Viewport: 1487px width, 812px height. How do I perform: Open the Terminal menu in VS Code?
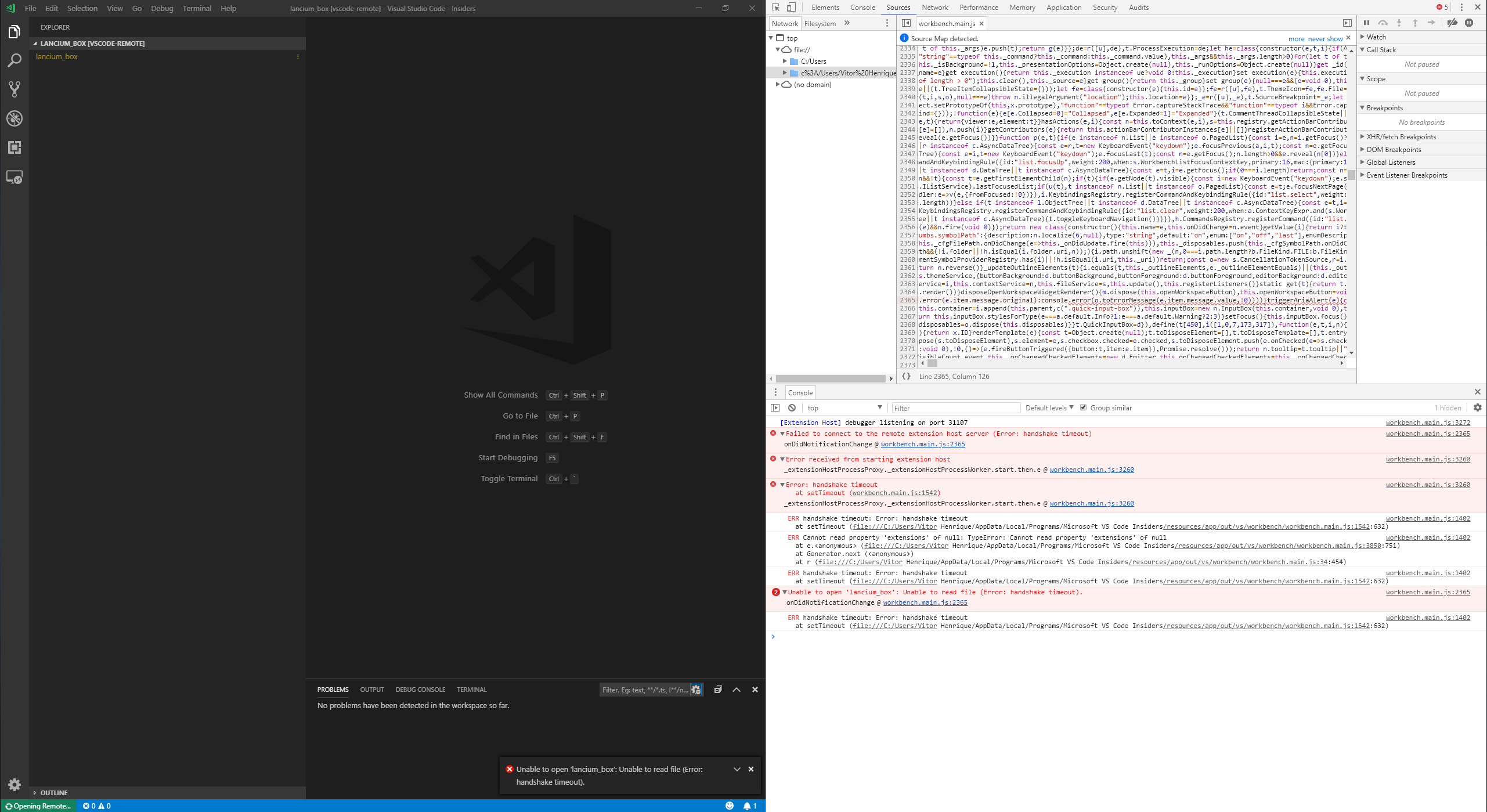[197, 8]
